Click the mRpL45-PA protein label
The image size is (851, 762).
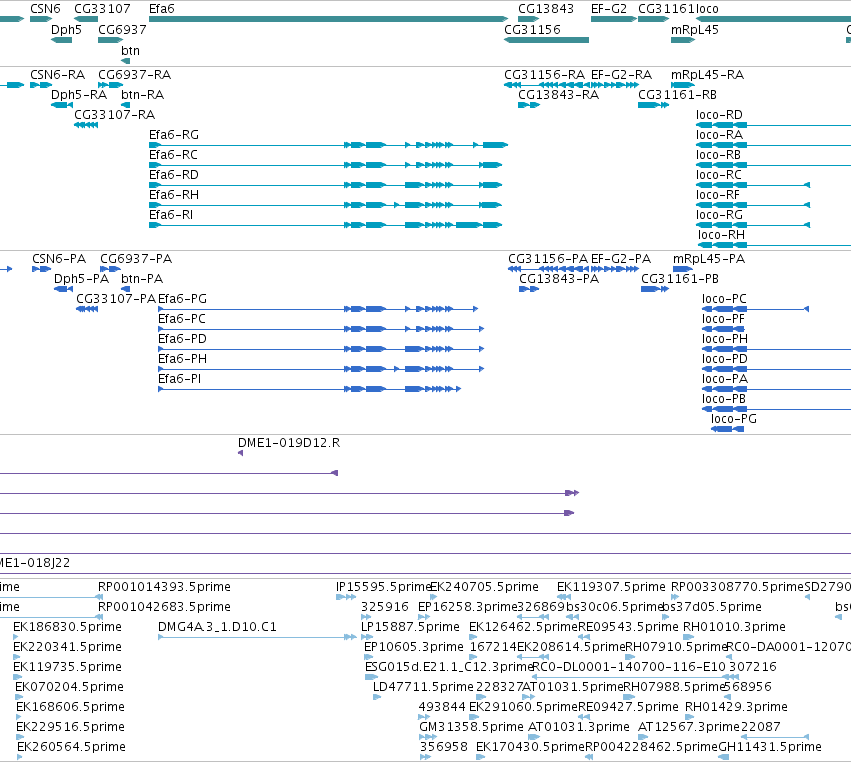pos(709,258)
